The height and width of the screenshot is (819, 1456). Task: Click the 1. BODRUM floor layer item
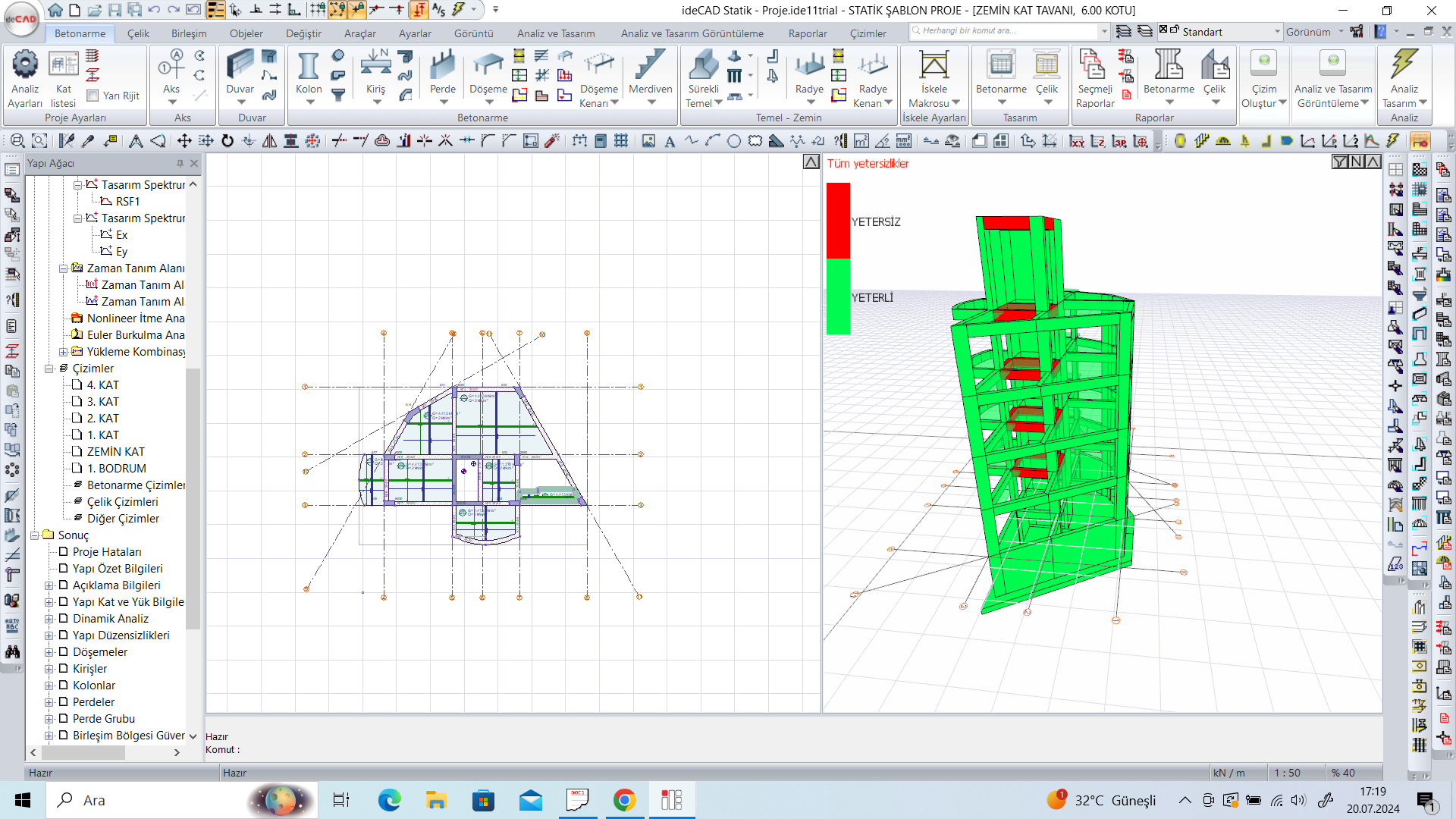[x=115, y=468]
